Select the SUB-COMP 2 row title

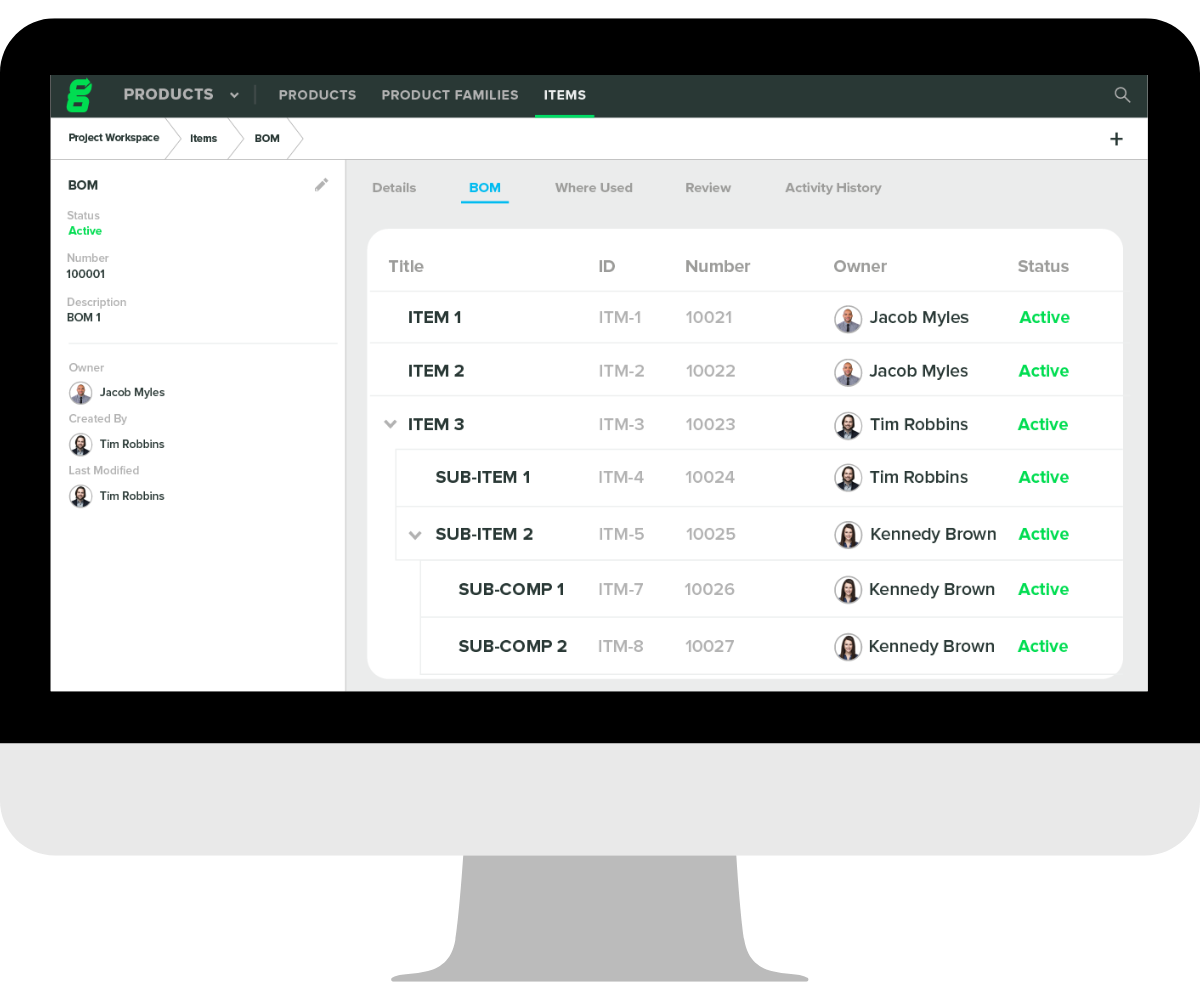(x=512, y=646)
